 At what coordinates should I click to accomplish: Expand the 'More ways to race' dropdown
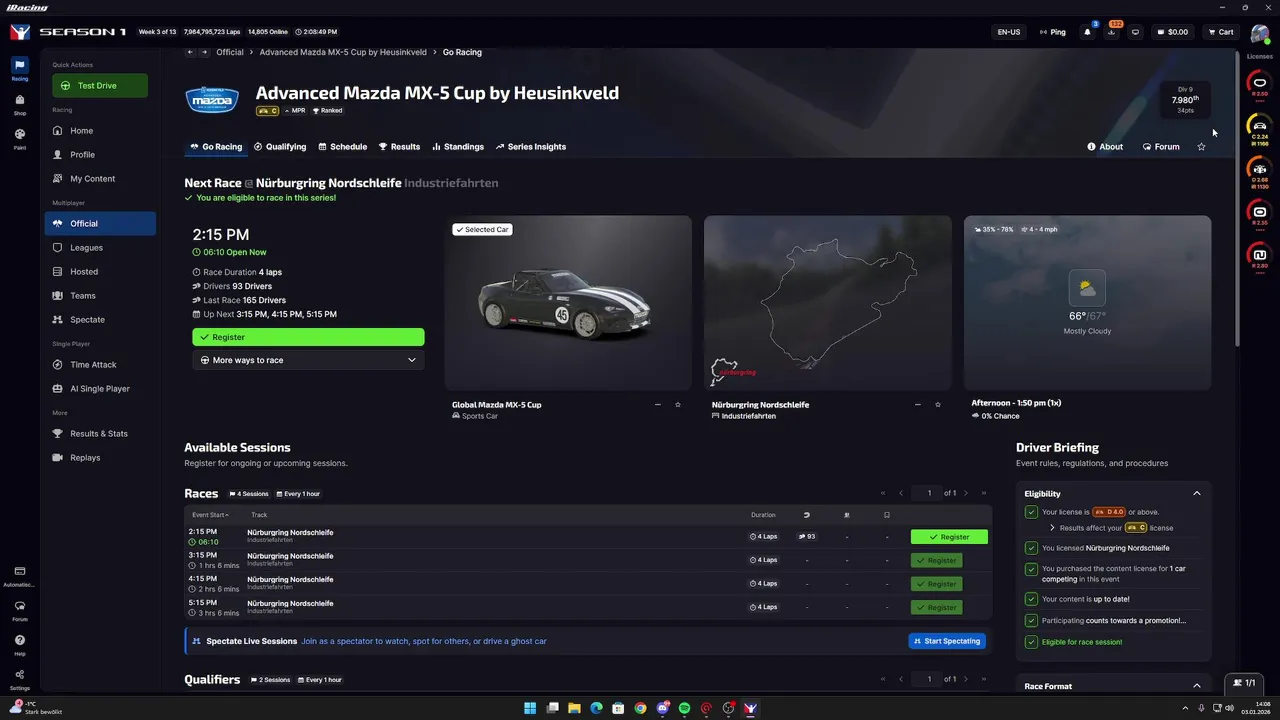point(308,360)
